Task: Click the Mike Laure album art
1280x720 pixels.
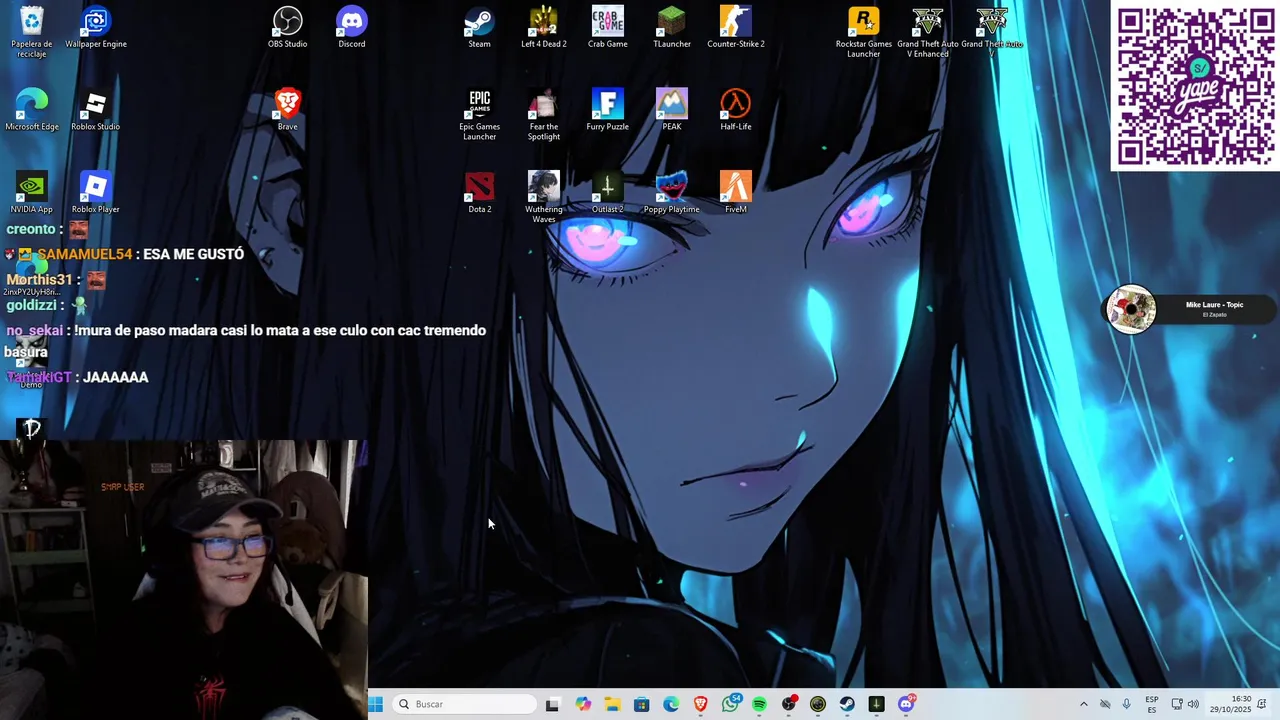Action: coord(1131,310)
